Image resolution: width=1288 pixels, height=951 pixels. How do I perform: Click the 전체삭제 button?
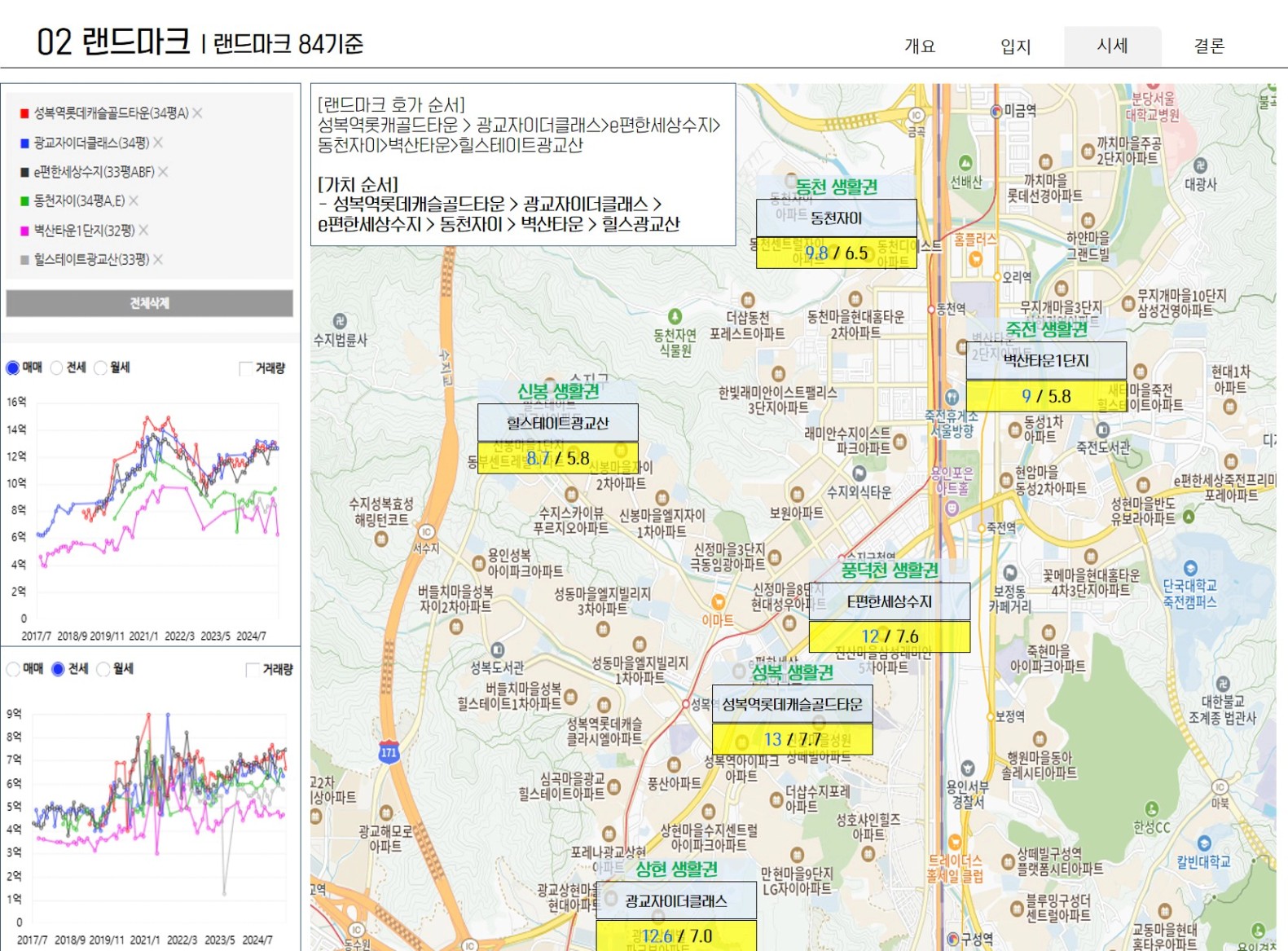tap(149, 303)
